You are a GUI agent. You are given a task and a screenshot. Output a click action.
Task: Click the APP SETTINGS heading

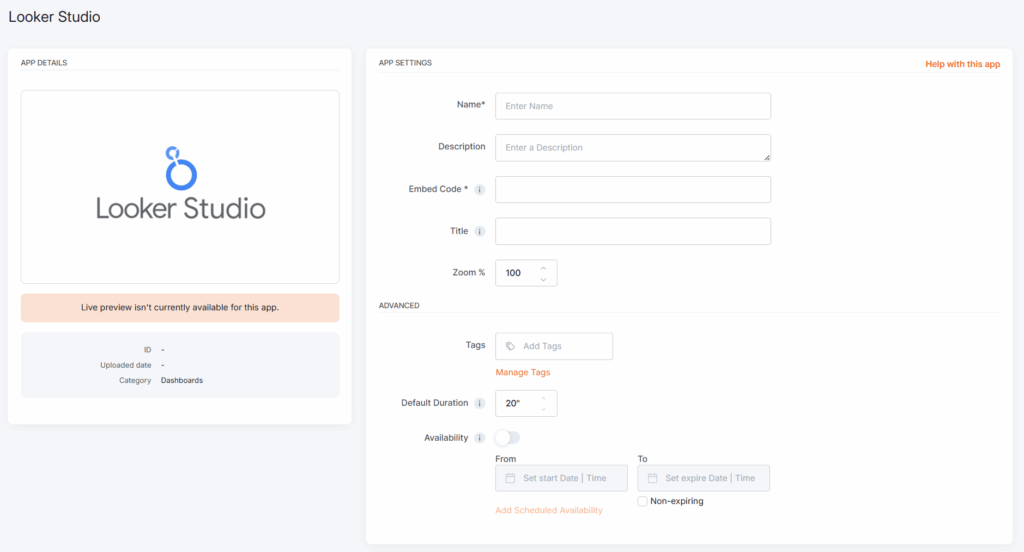(x=405, y=63)
